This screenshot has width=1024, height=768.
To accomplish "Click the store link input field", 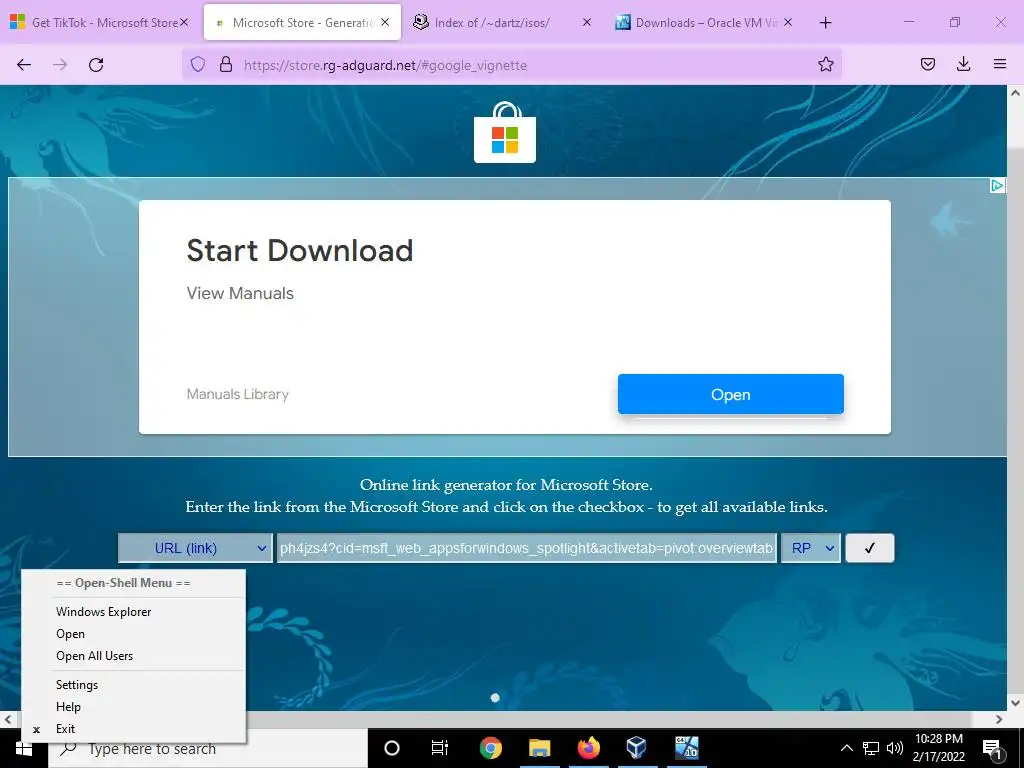I will (526, 548).
